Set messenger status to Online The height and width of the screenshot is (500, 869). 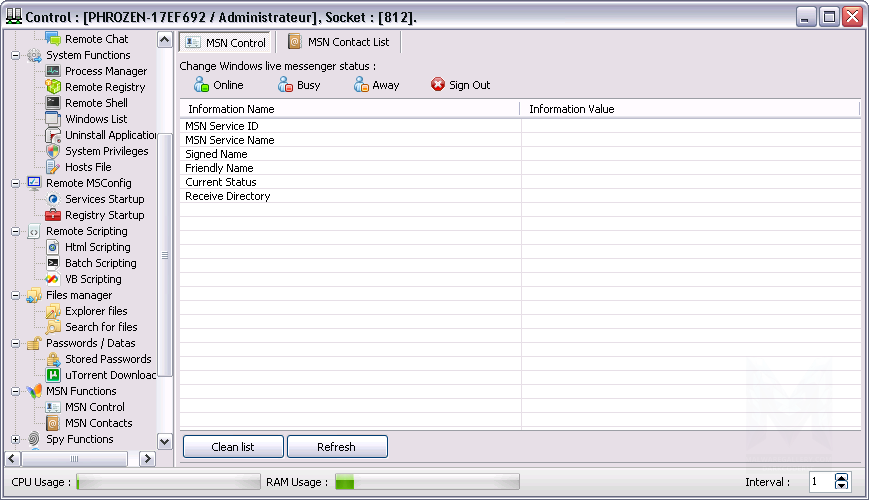[218, 85]
